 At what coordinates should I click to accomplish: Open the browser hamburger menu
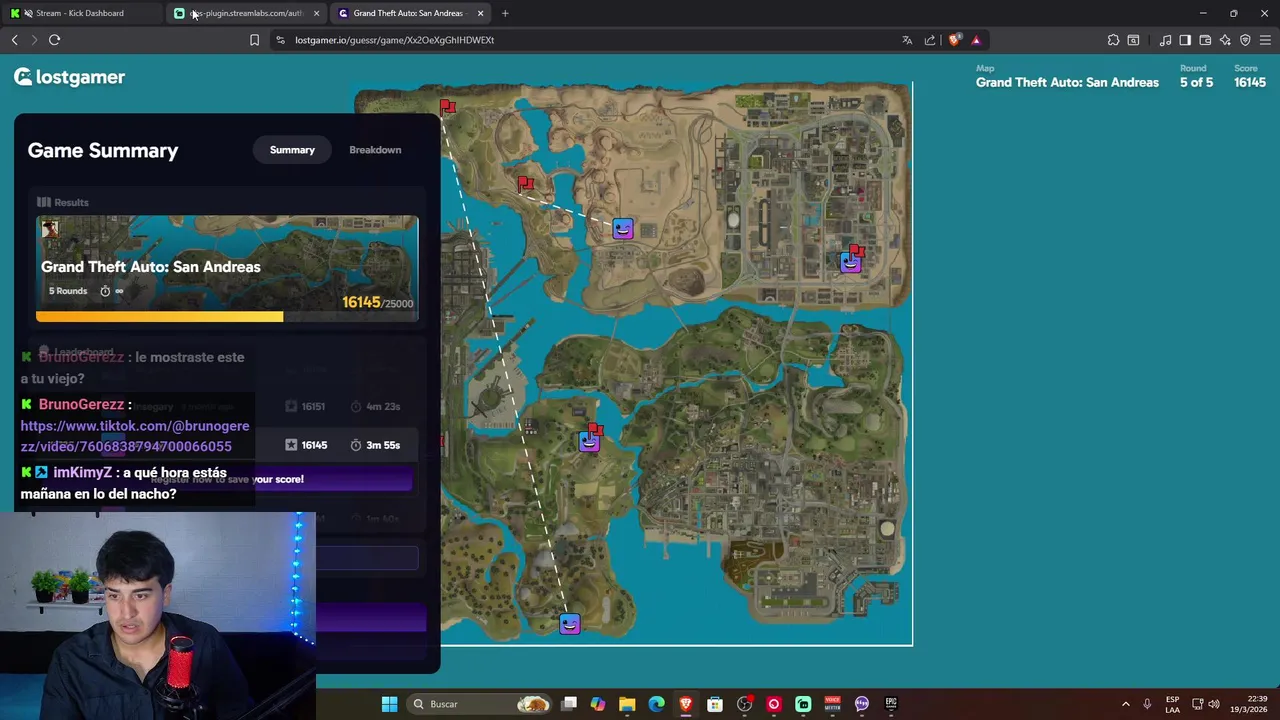[x=1265, y=40]
